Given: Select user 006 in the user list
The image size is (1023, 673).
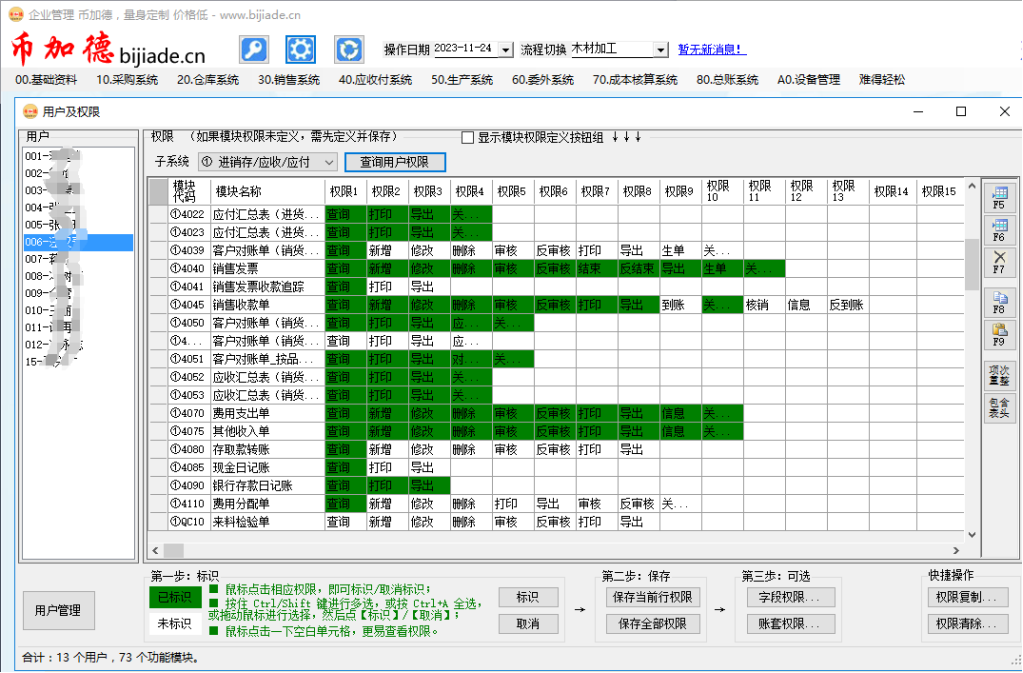Looking at the screenshot, I should coord(78,242).
